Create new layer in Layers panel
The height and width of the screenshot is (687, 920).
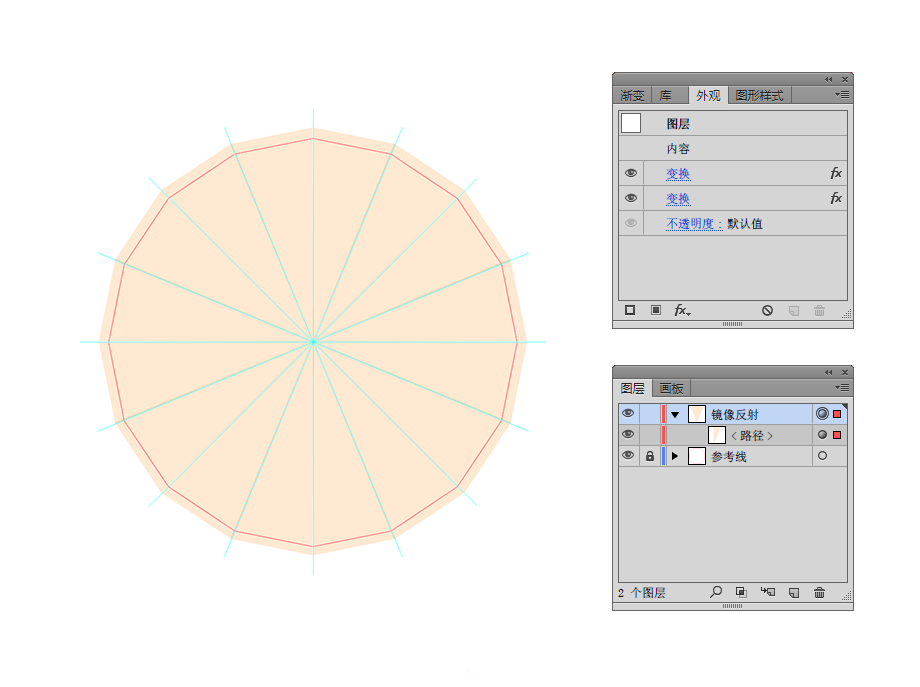[x=794, y=593]
